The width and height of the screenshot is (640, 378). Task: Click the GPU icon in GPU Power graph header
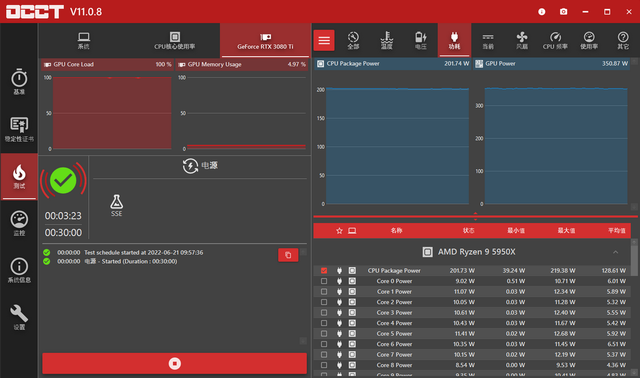point(479,64)
